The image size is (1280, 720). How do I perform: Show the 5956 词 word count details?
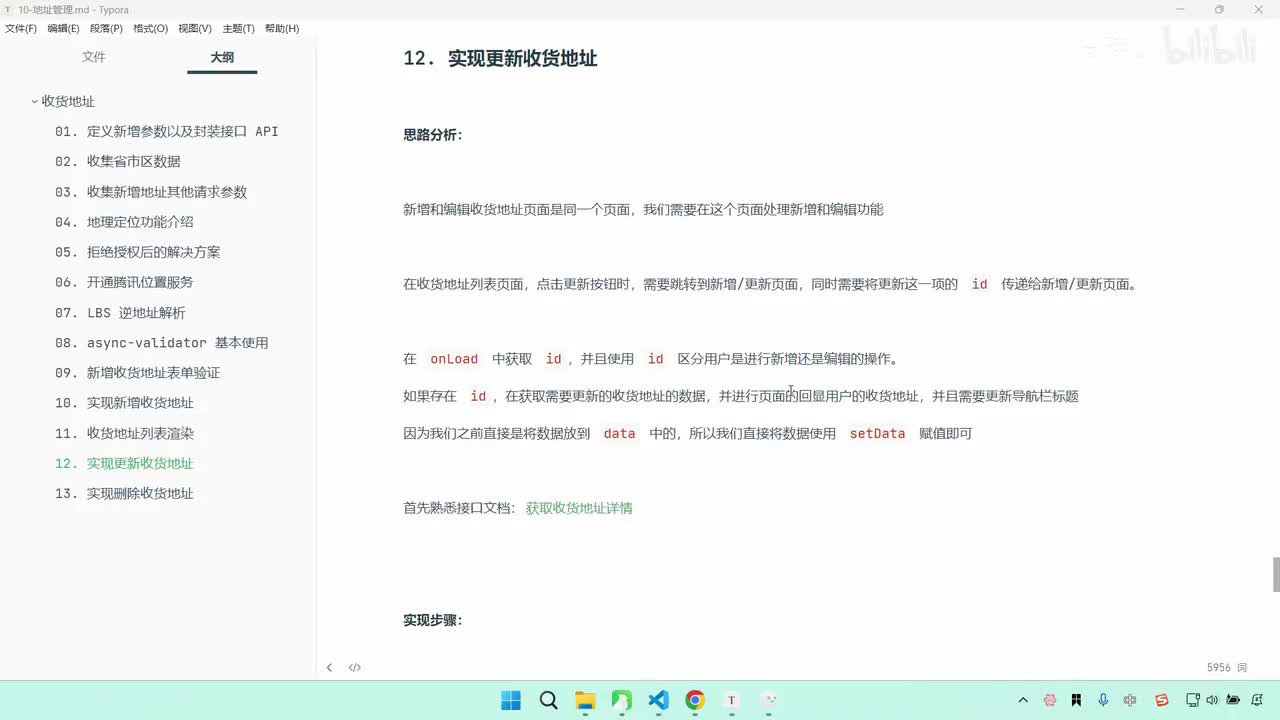pos(1227,667)
